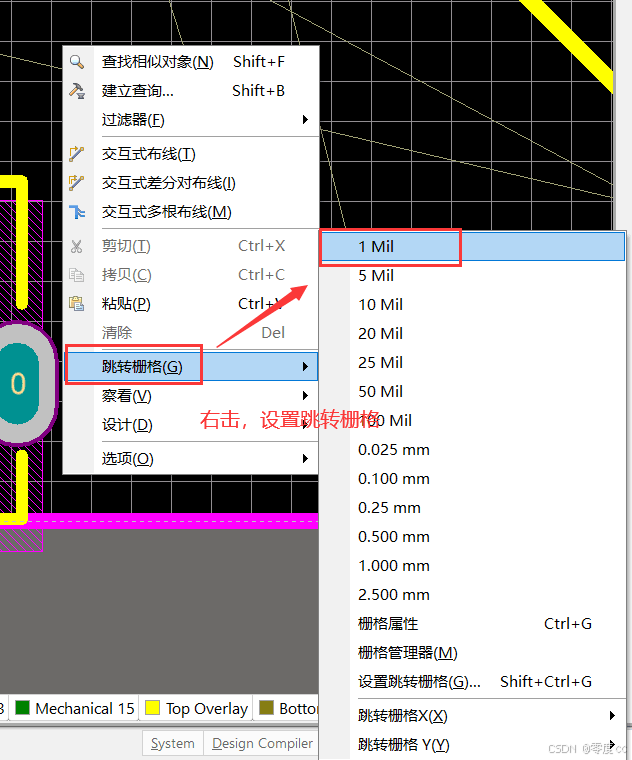Open the 跳转栅格(G) submenu item

pyautogui.click(x=191, y=366)
